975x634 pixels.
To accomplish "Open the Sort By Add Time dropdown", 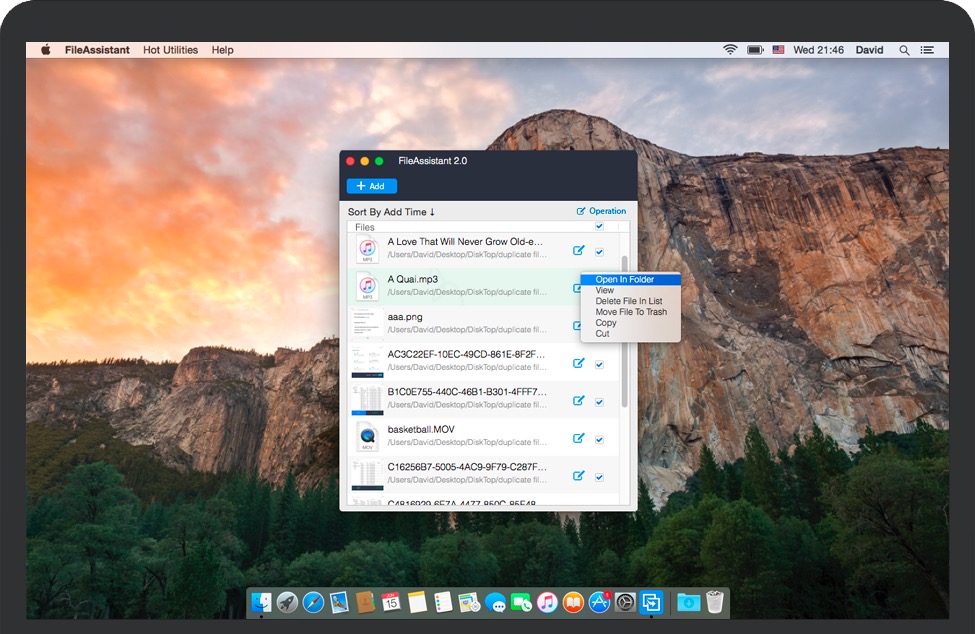I will pos(391,212).
